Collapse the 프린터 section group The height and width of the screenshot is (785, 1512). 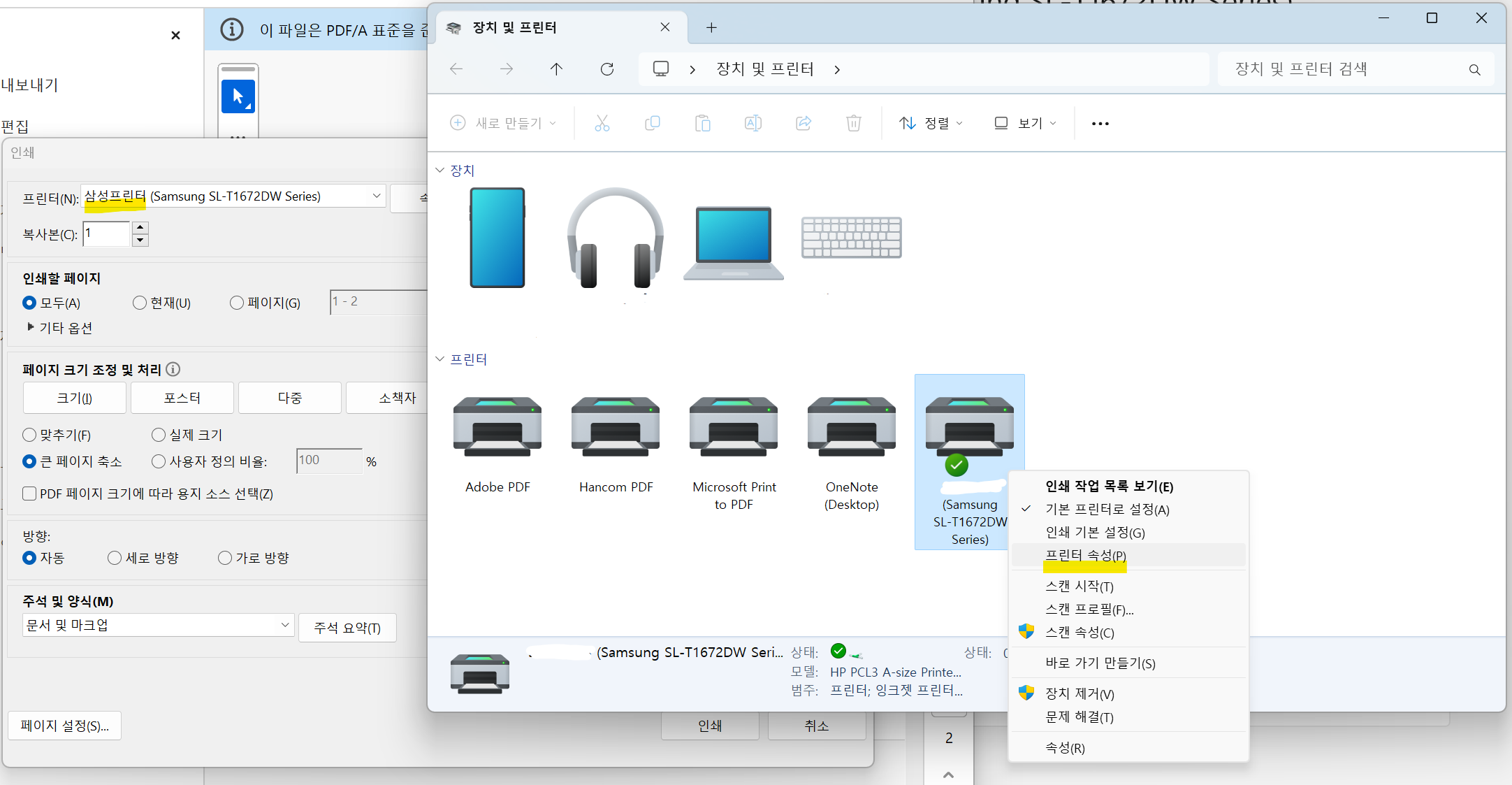point(439,359)
